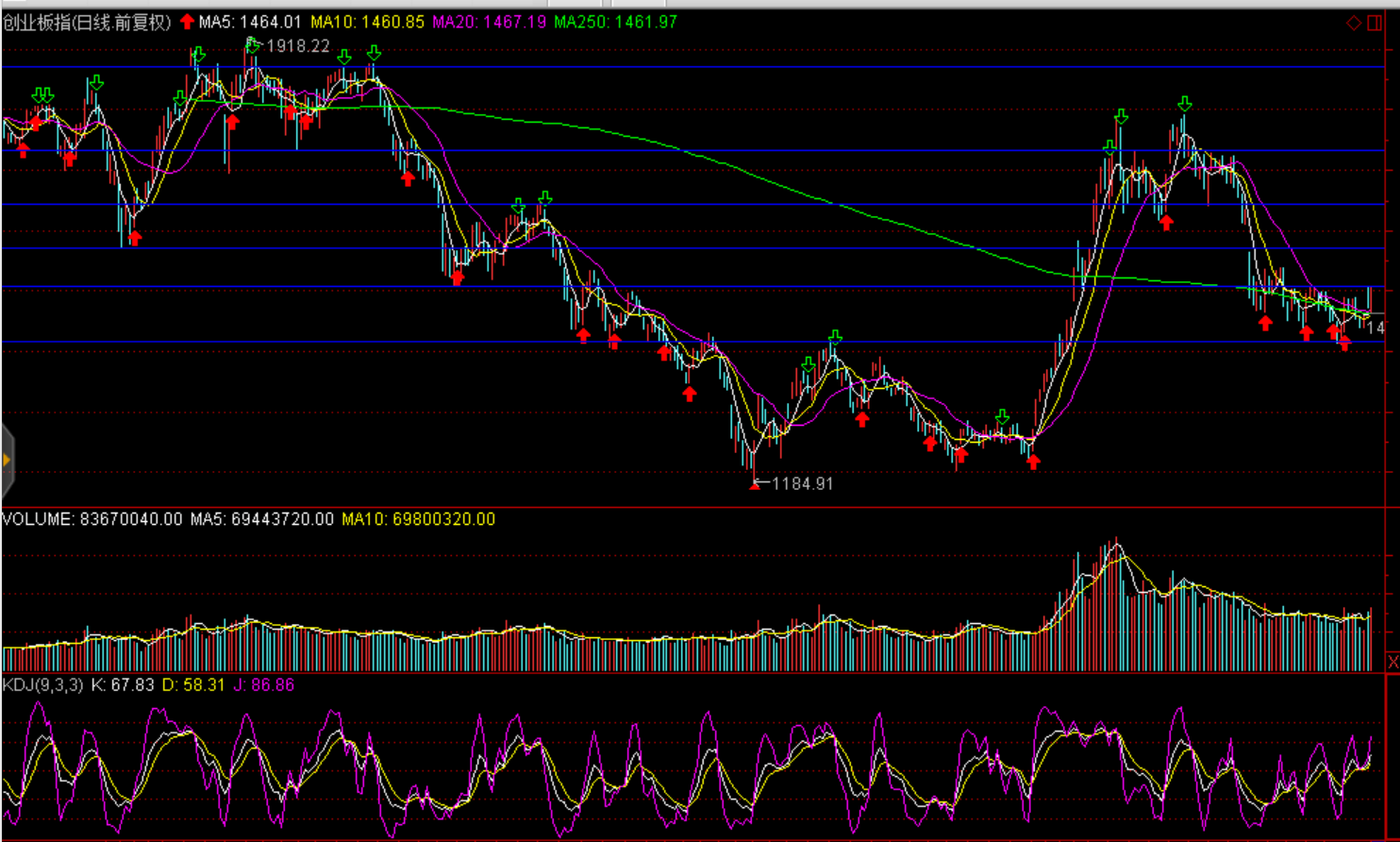Click the red up-arrow below the 1184.91 low
Image resolution: width=1400 pixels, height=842 pixels.
tap(754, 485)
